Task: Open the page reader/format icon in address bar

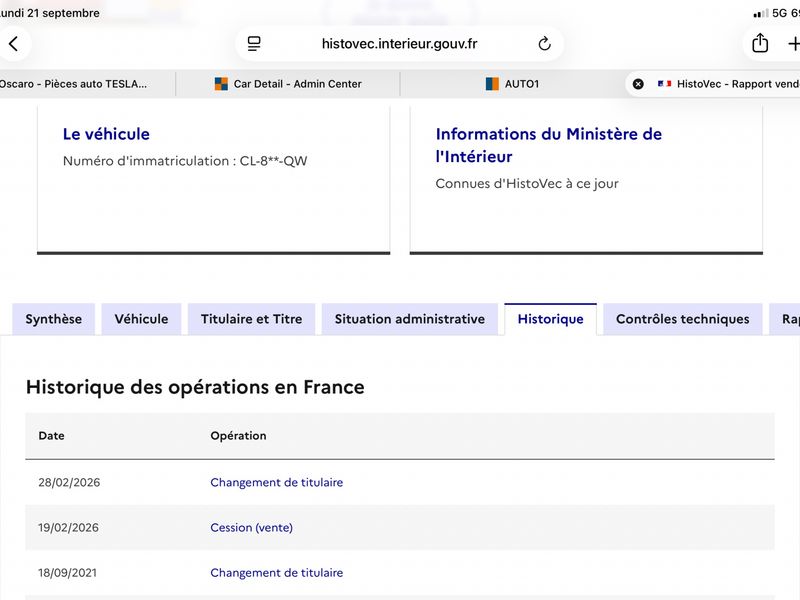Action: click(254, 44)
